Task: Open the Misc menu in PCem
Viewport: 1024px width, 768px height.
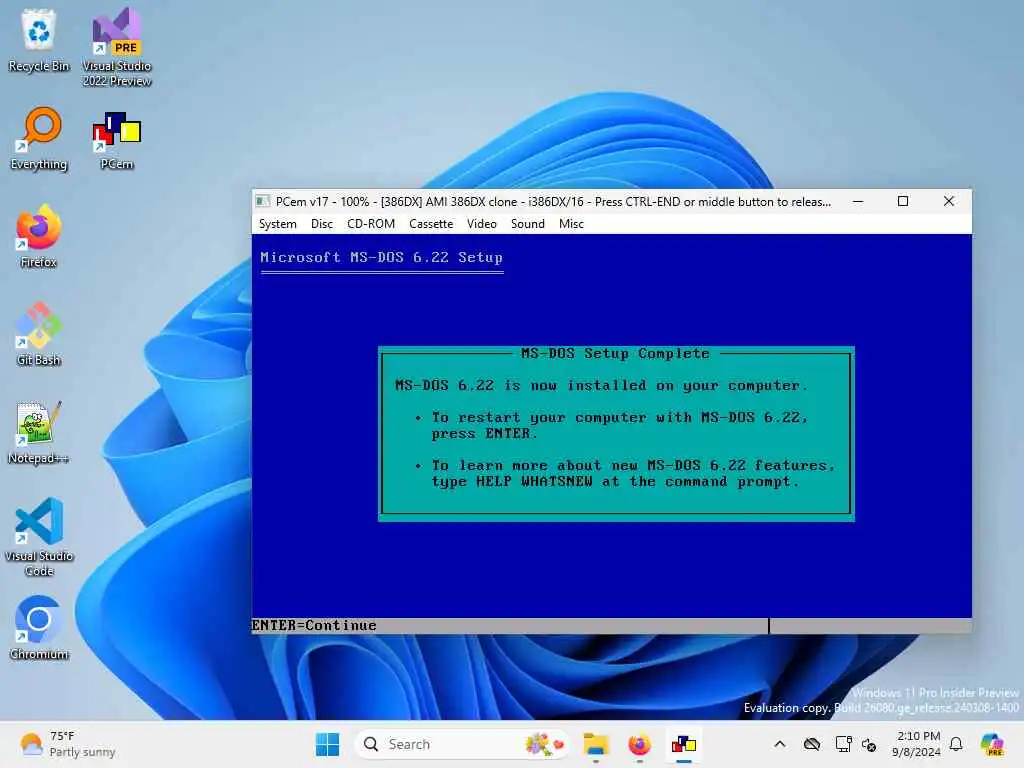Action: coord(571,224)
